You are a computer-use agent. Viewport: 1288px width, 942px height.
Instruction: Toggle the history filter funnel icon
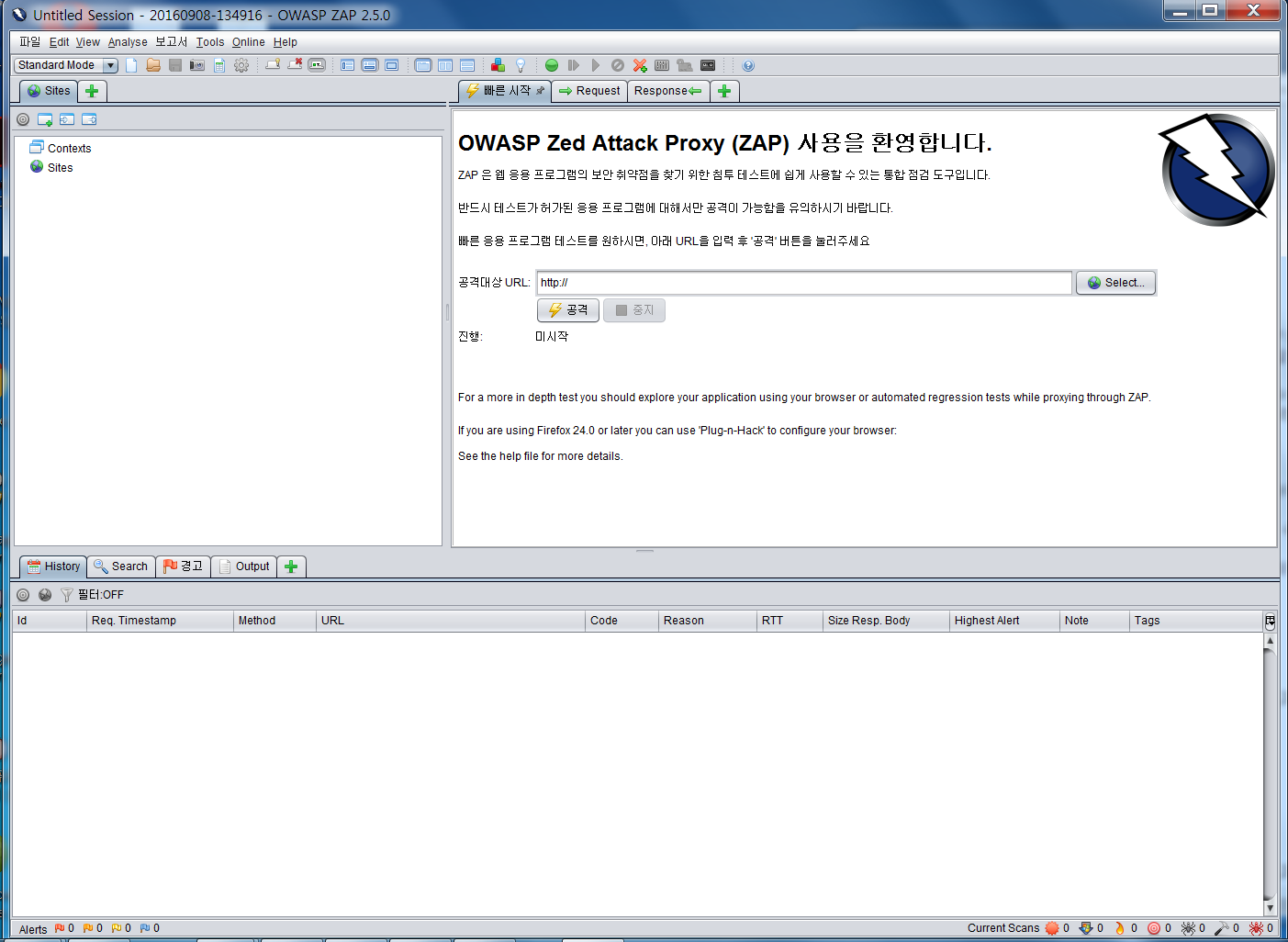65,594
